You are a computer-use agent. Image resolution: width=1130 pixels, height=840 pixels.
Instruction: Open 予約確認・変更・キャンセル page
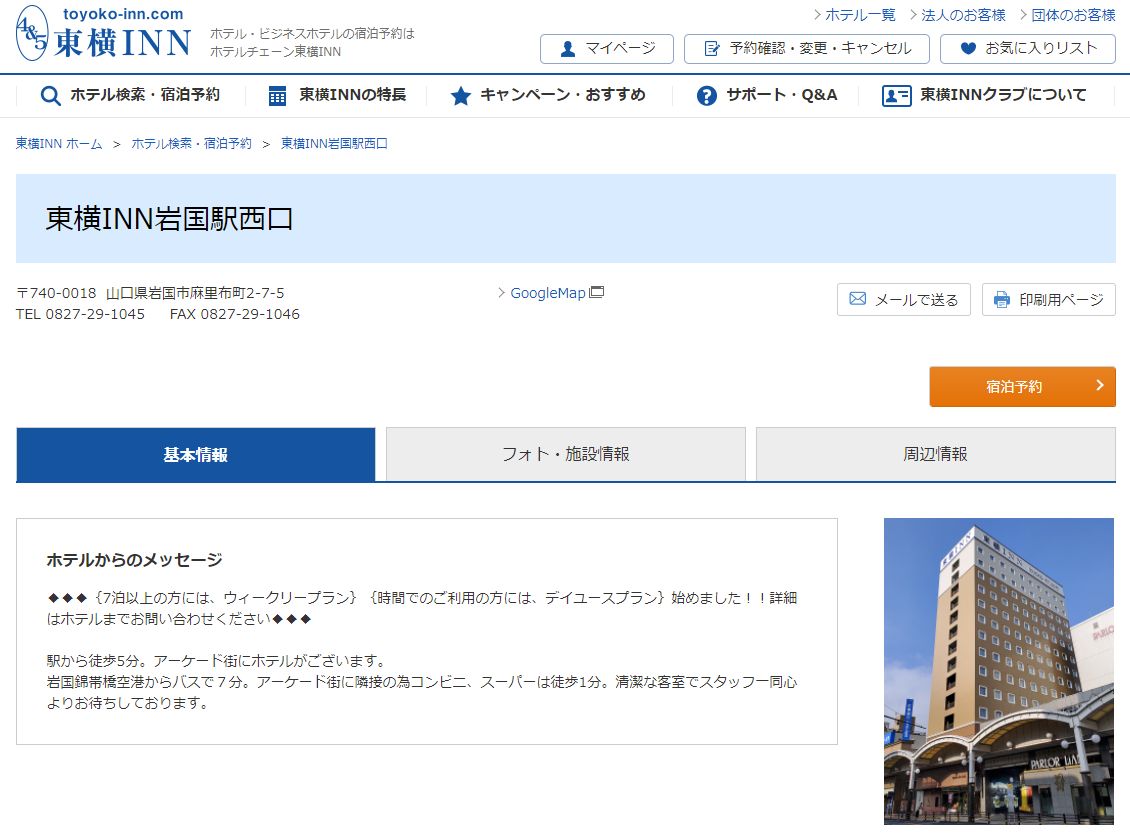pos(806,48)
